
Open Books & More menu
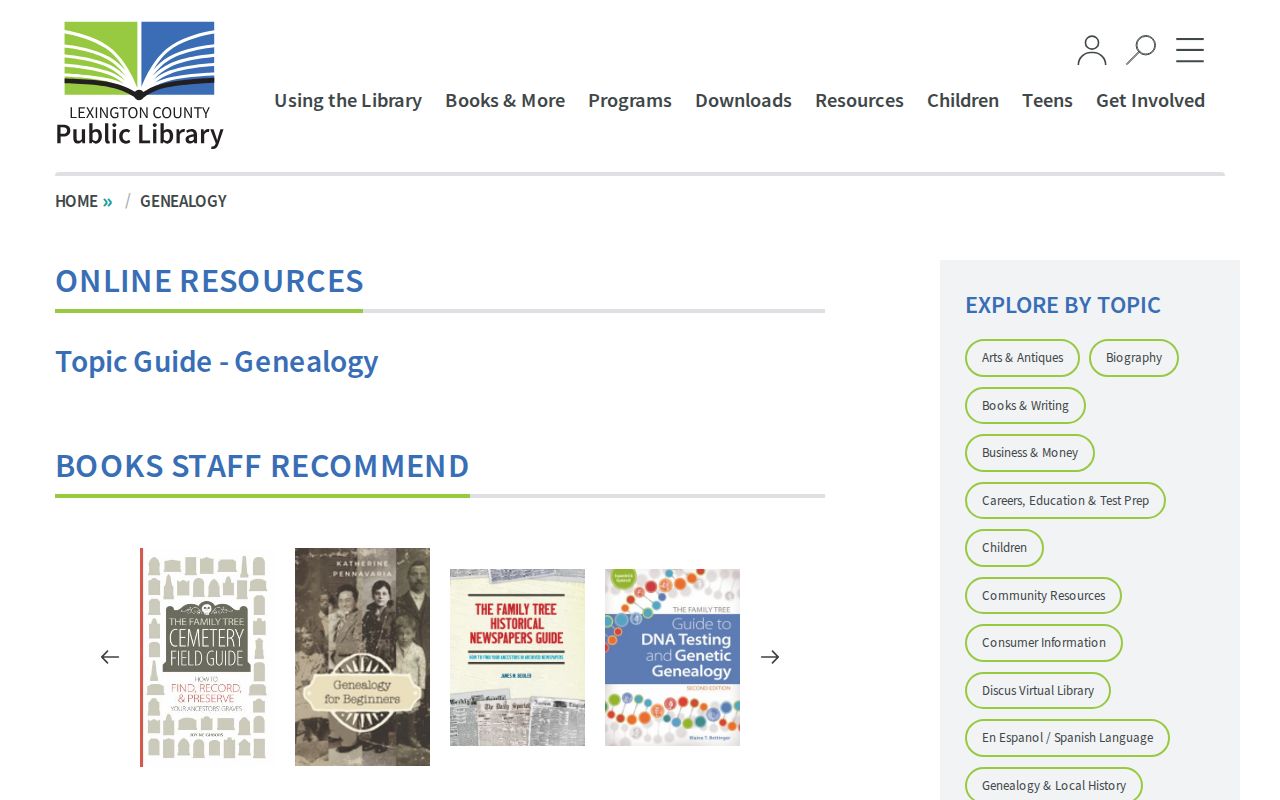pos(505,100)
